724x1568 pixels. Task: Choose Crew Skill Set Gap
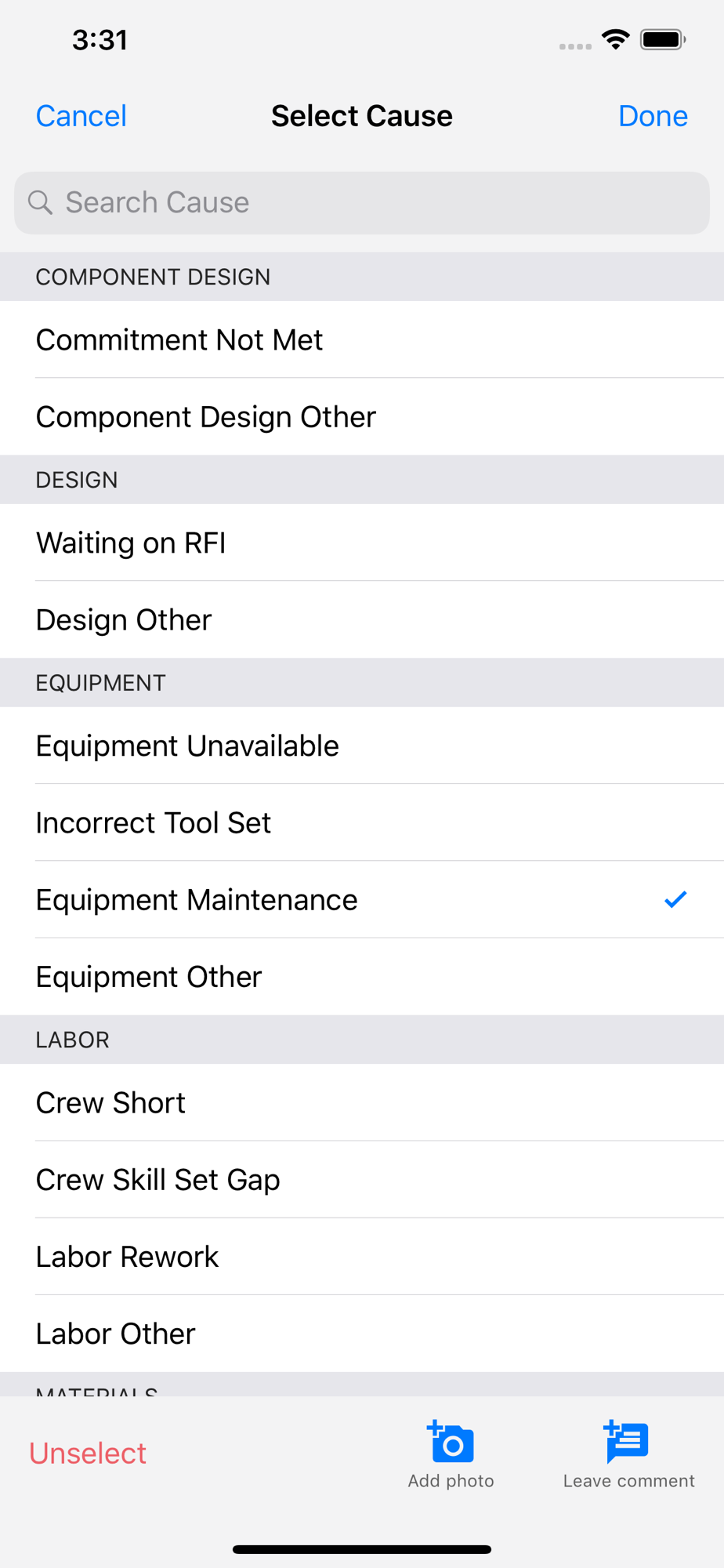[x=157, y=1179]
